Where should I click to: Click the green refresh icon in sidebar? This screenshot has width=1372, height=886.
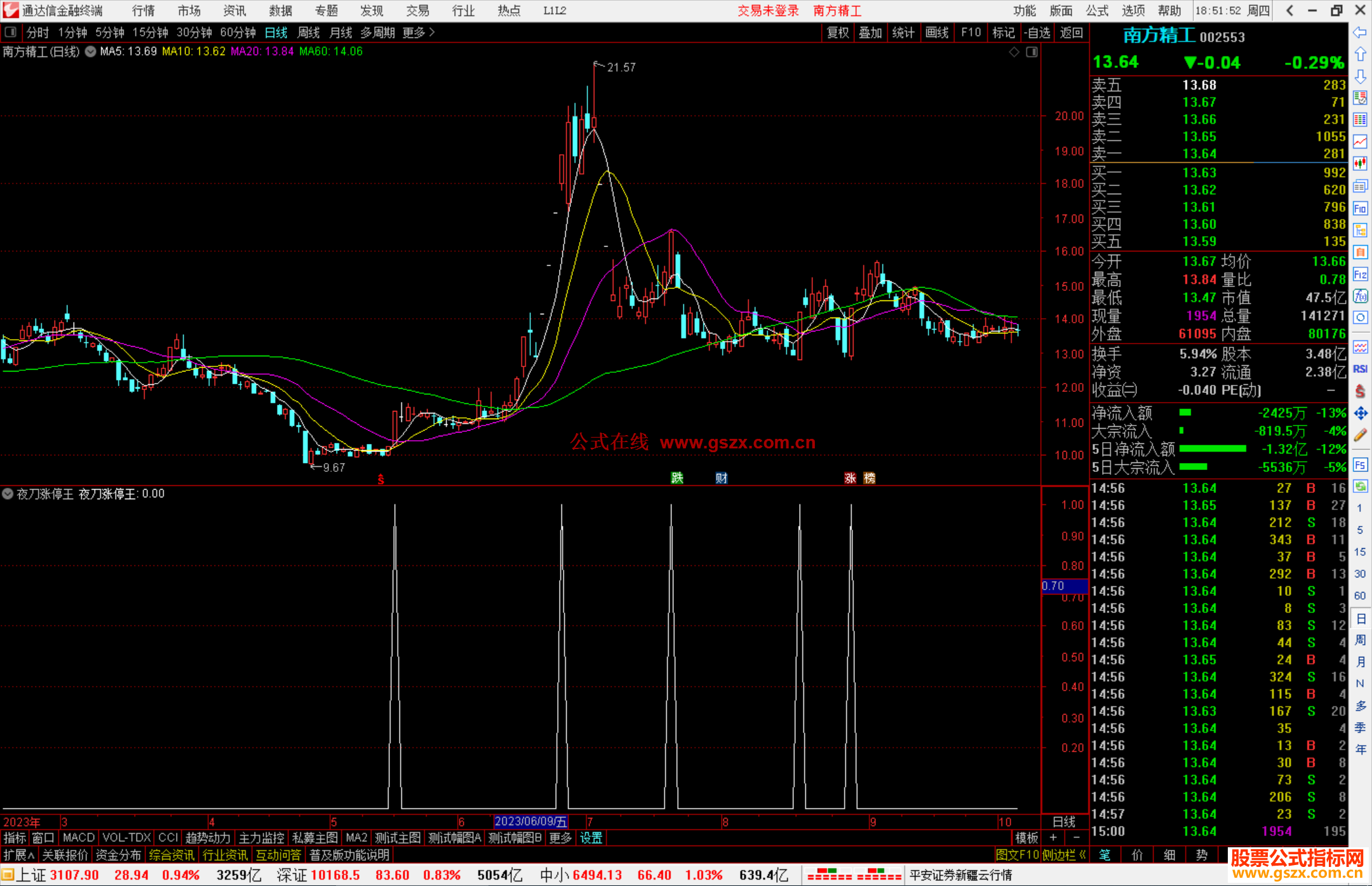coord(1360,487)
